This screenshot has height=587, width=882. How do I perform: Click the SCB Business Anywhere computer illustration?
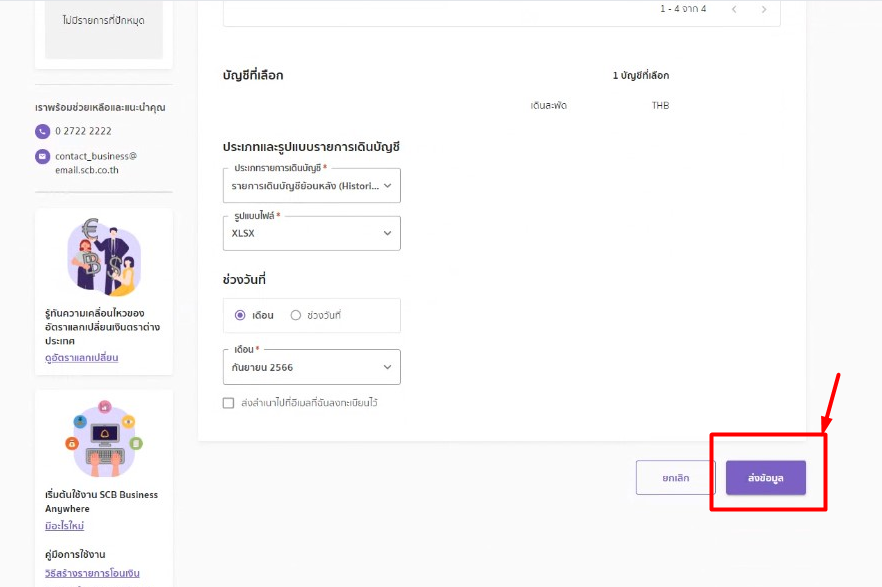coord(104,439)
